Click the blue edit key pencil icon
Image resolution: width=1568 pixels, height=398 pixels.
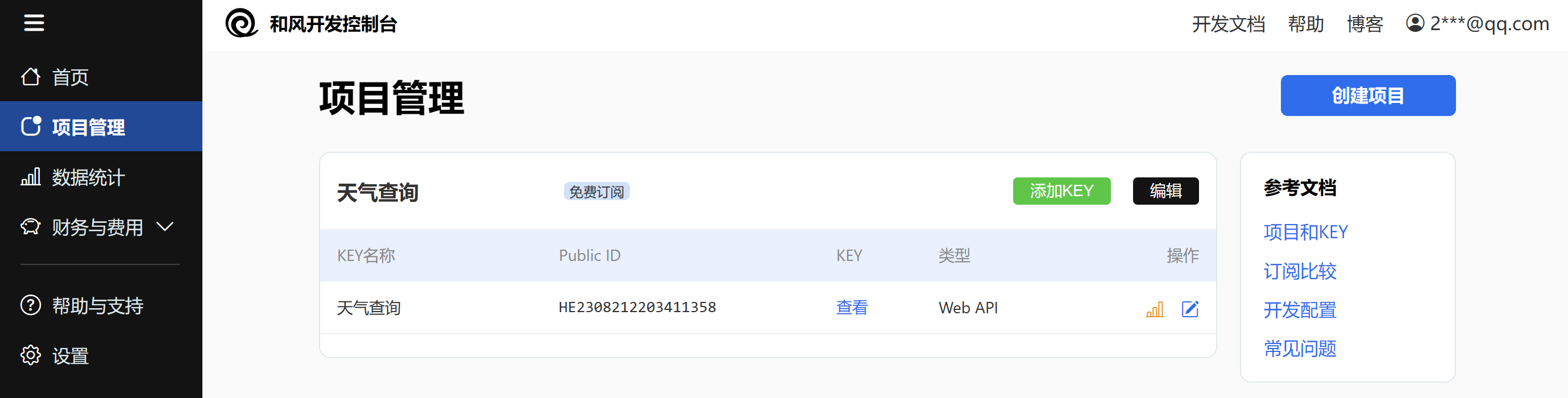point(1190,309)
